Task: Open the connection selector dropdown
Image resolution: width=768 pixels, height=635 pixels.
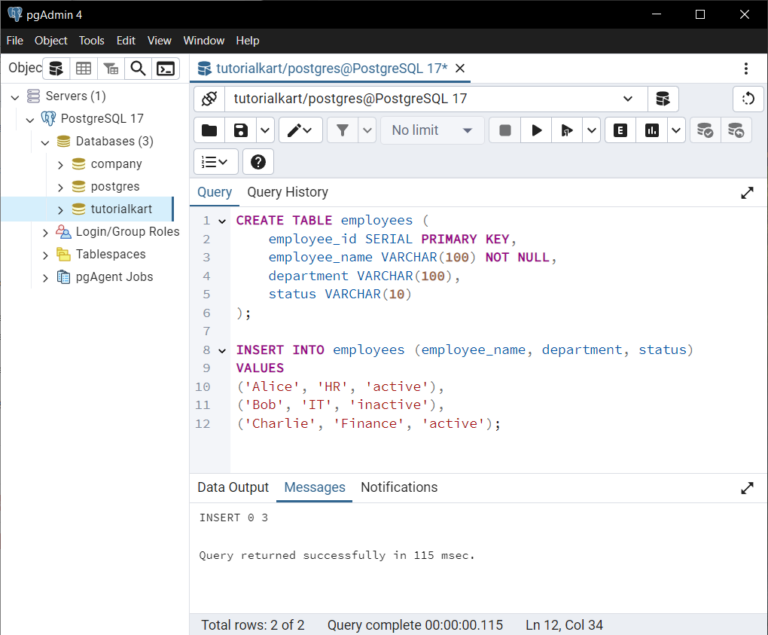Action: 627,99
